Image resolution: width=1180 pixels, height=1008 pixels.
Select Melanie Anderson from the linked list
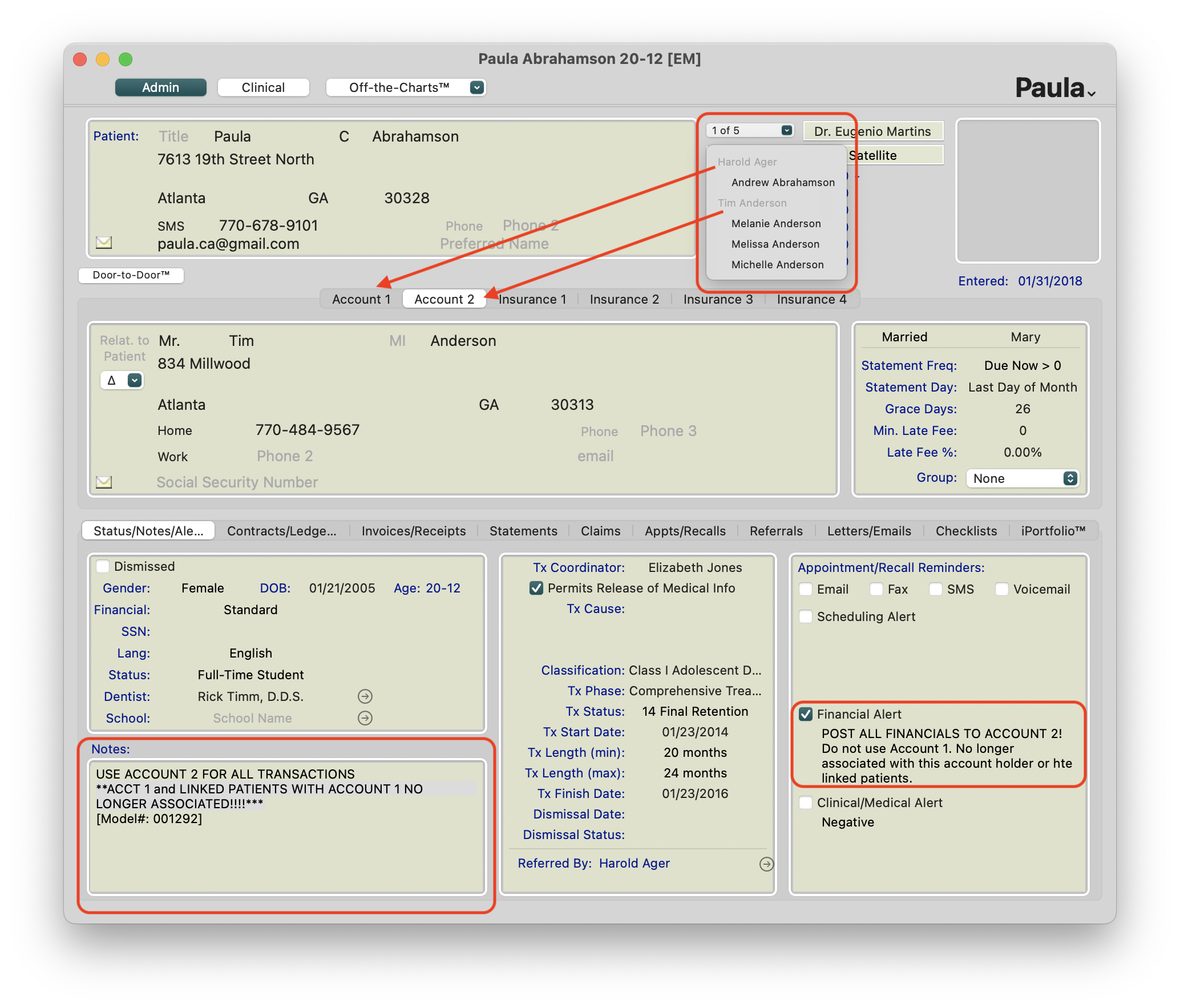pyautogui.click(x=776, y=224)
